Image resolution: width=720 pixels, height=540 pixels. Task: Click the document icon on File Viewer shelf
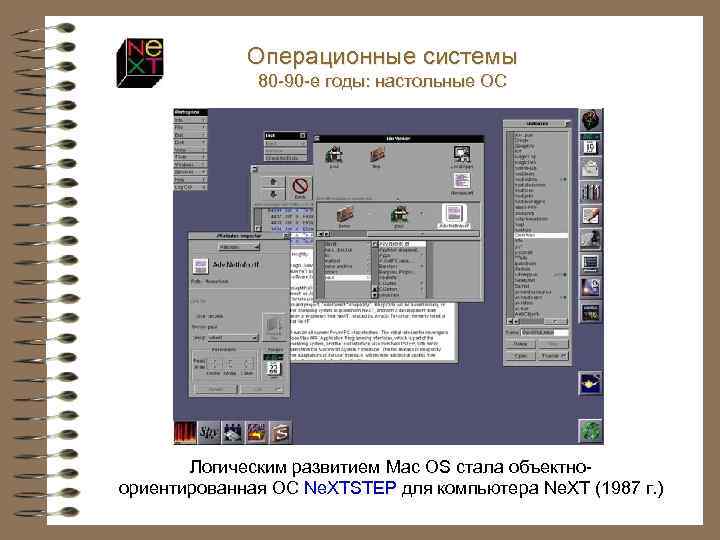[462, 183]
